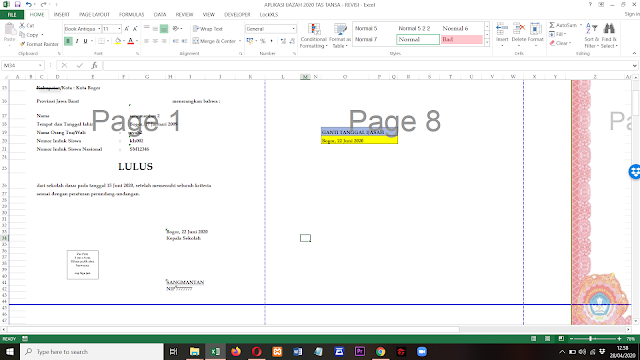Open the Borders dropdown
Image resolution: width=640 pixels, height=360 pixels.
[x=108, y=41]
